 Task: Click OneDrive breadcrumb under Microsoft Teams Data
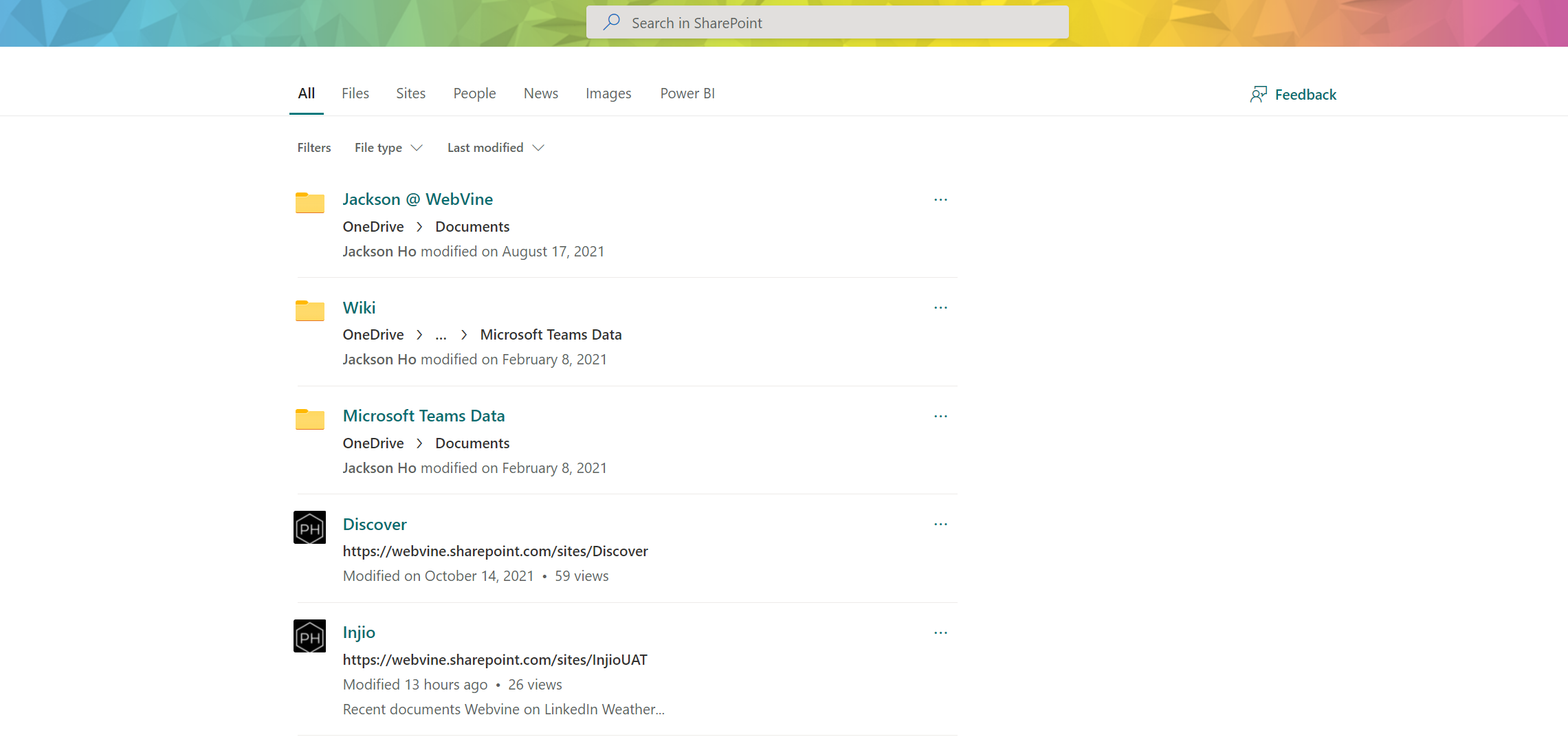pos(373,443)
